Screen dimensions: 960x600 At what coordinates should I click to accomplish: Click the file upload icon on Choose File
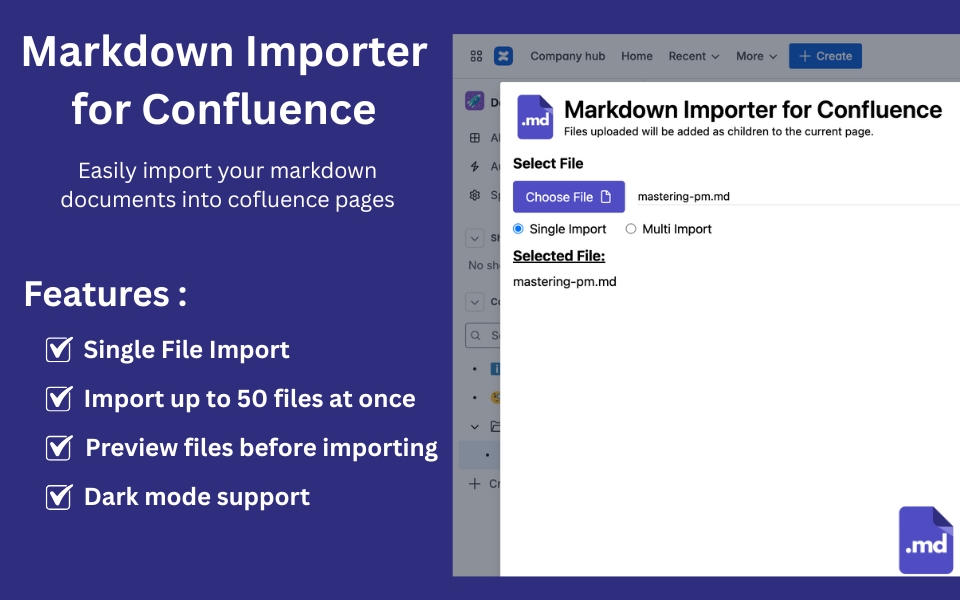click(x=607, y=196)
